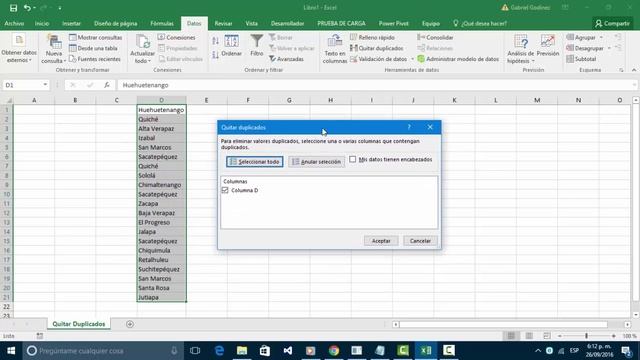Open Fuentes recientes
This screenshot has height=360, width=640.
(x=95, y=59)
